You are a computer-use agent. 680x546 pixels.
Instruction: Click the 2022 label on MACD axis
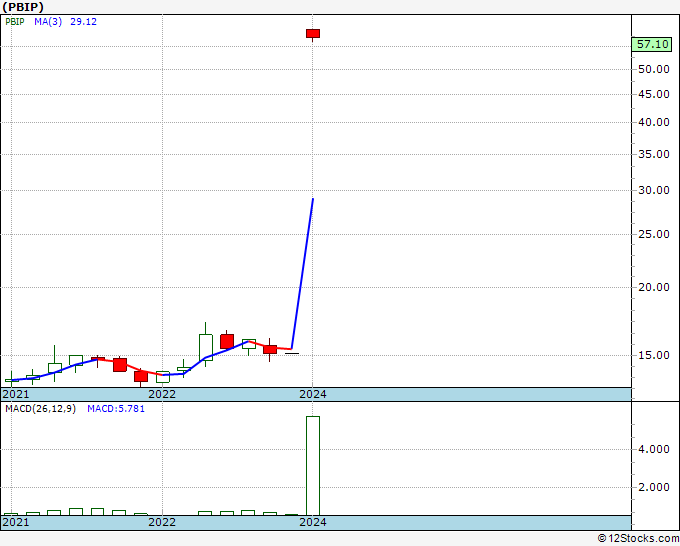[162, 522]
